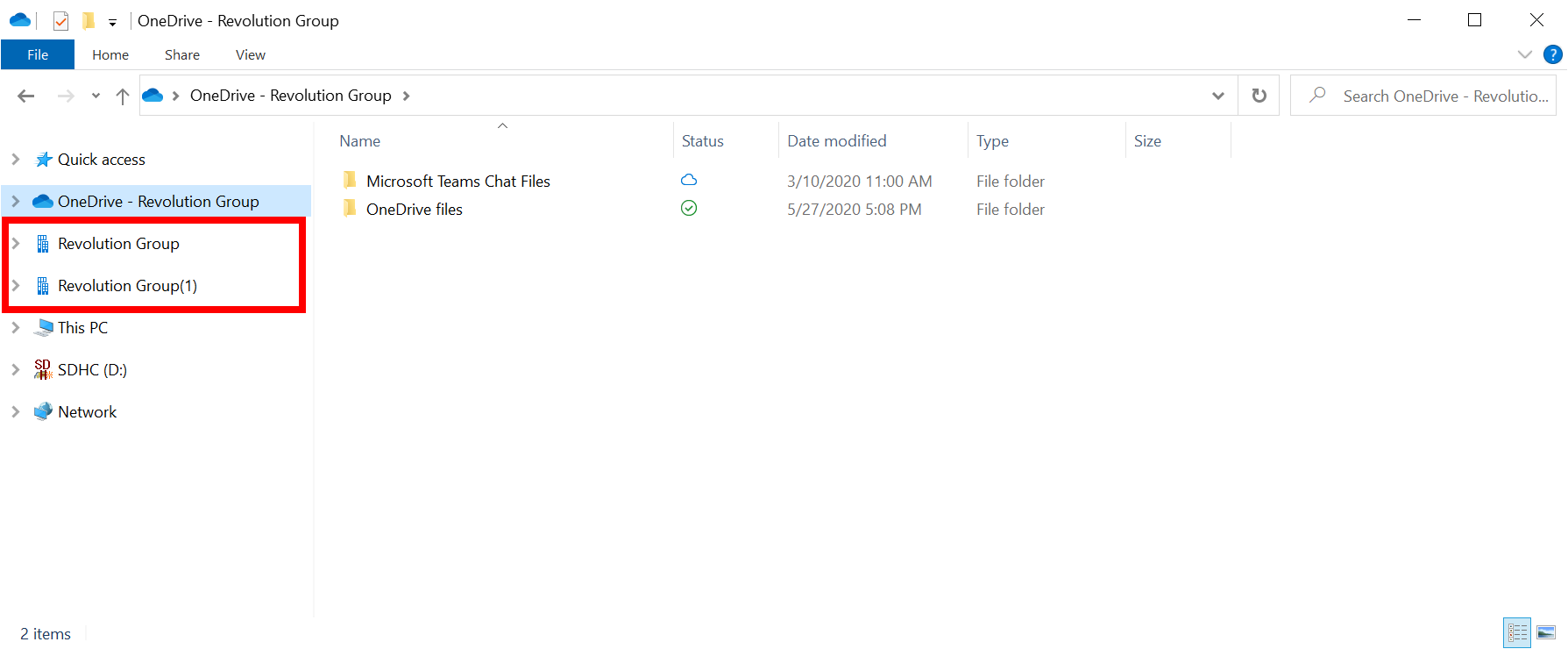1568x649 pixels.
Task: Click the Network globe icon
Action: click(x=43, y=411)
